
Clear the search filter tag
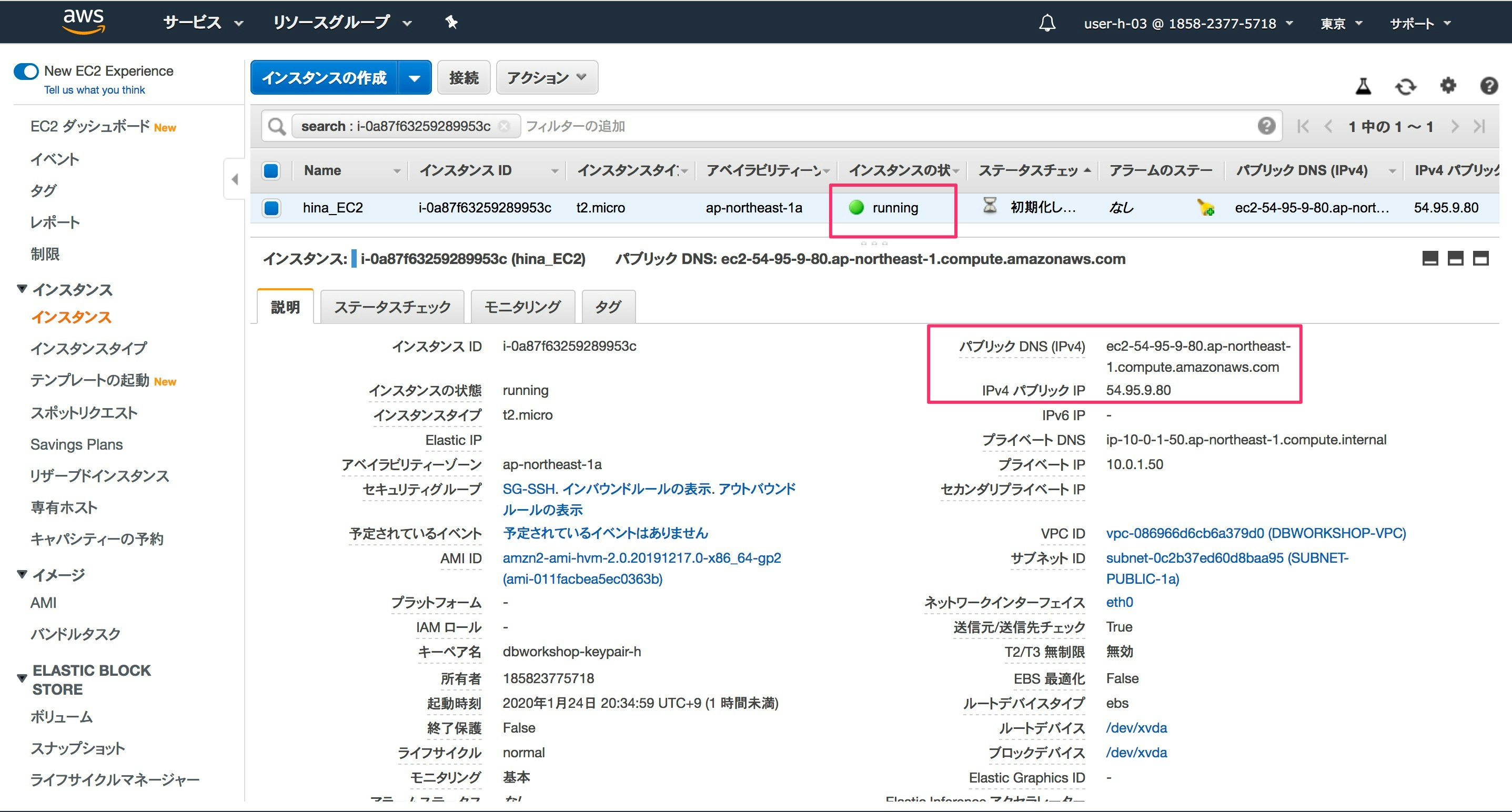pos(503,126)
